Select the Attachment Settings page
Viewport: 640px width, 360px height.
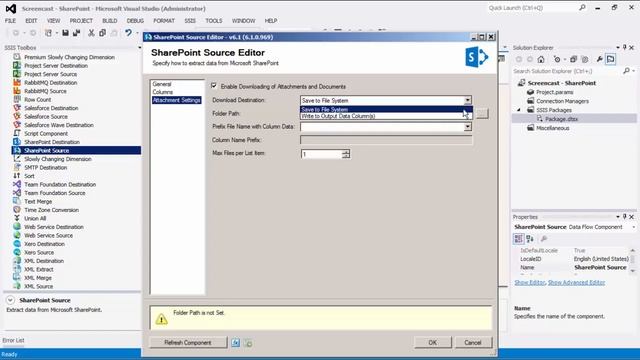pyautogui.click(x=176, y=100)
